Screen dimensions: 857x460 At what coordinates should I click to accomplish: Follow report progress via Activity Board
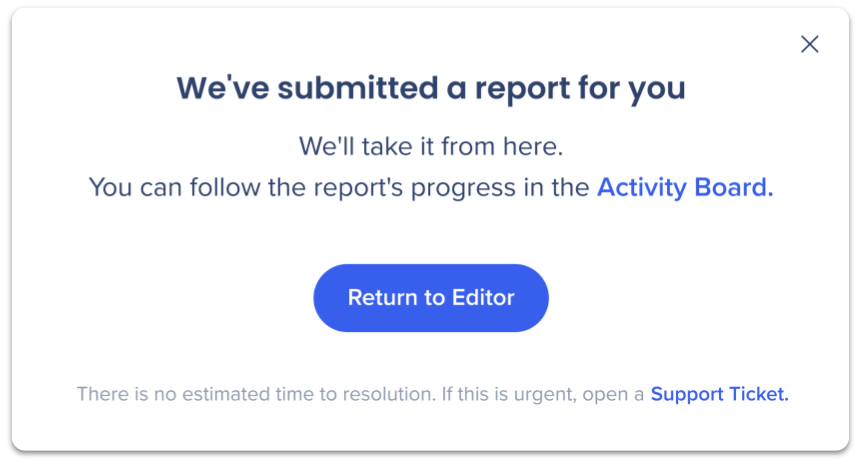[684, 187]
